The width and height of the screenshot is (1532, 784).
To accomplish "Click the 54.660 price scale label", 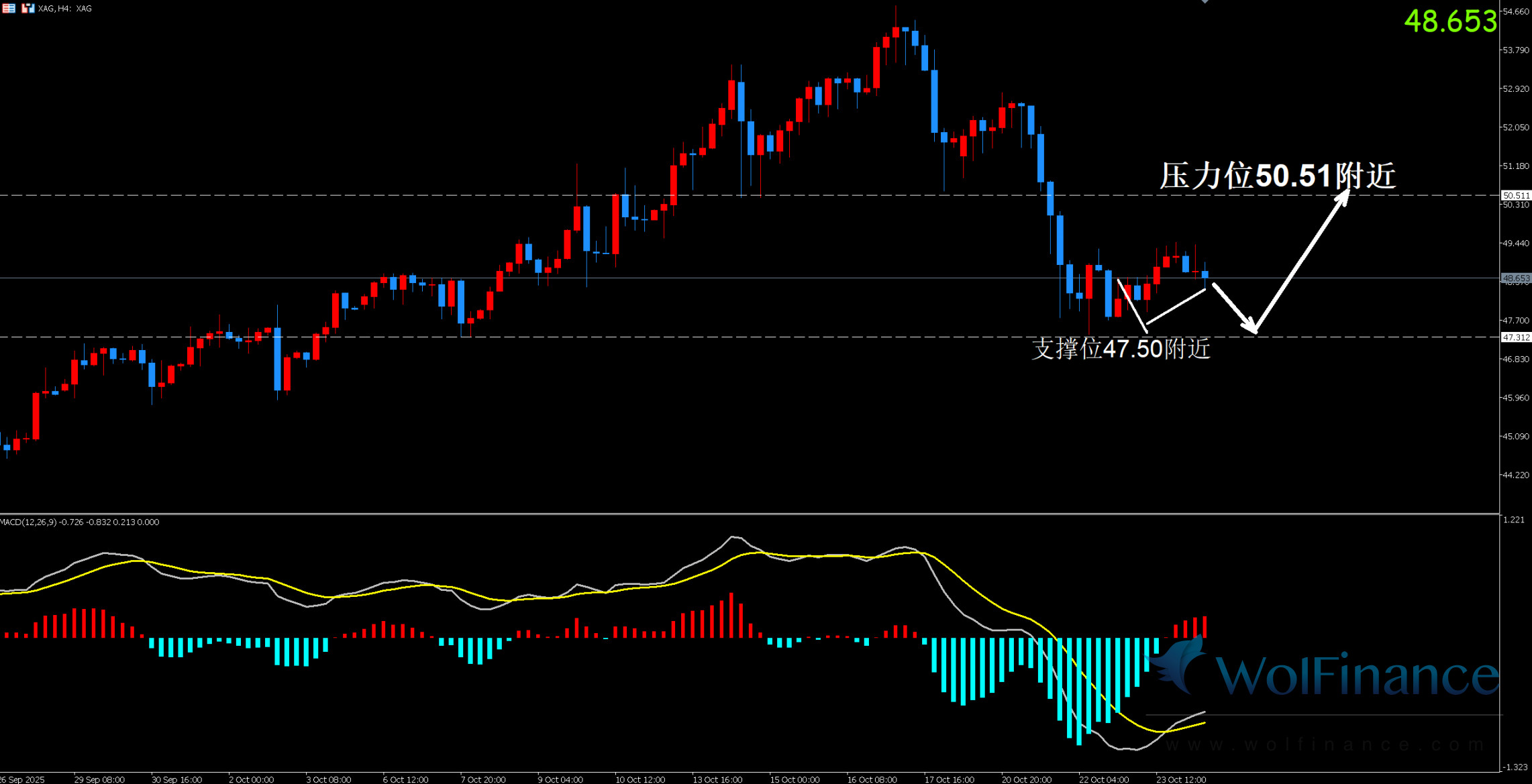I will 1515,11.
